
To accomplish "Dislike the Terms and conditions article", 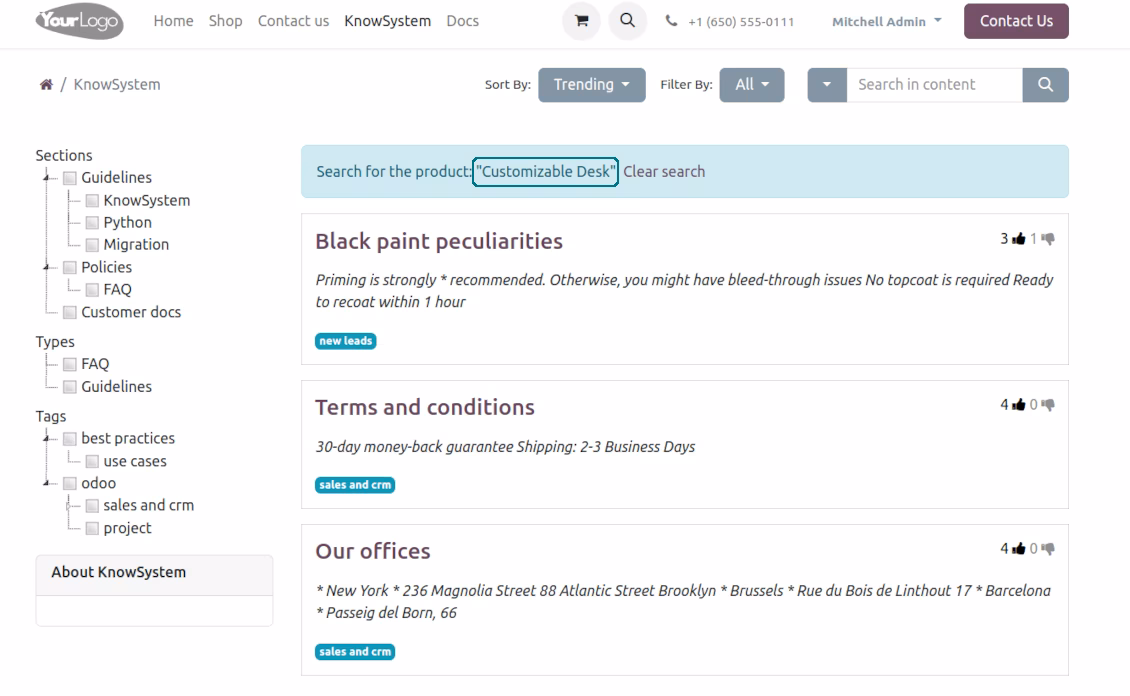I will (x=1048, y=405).
